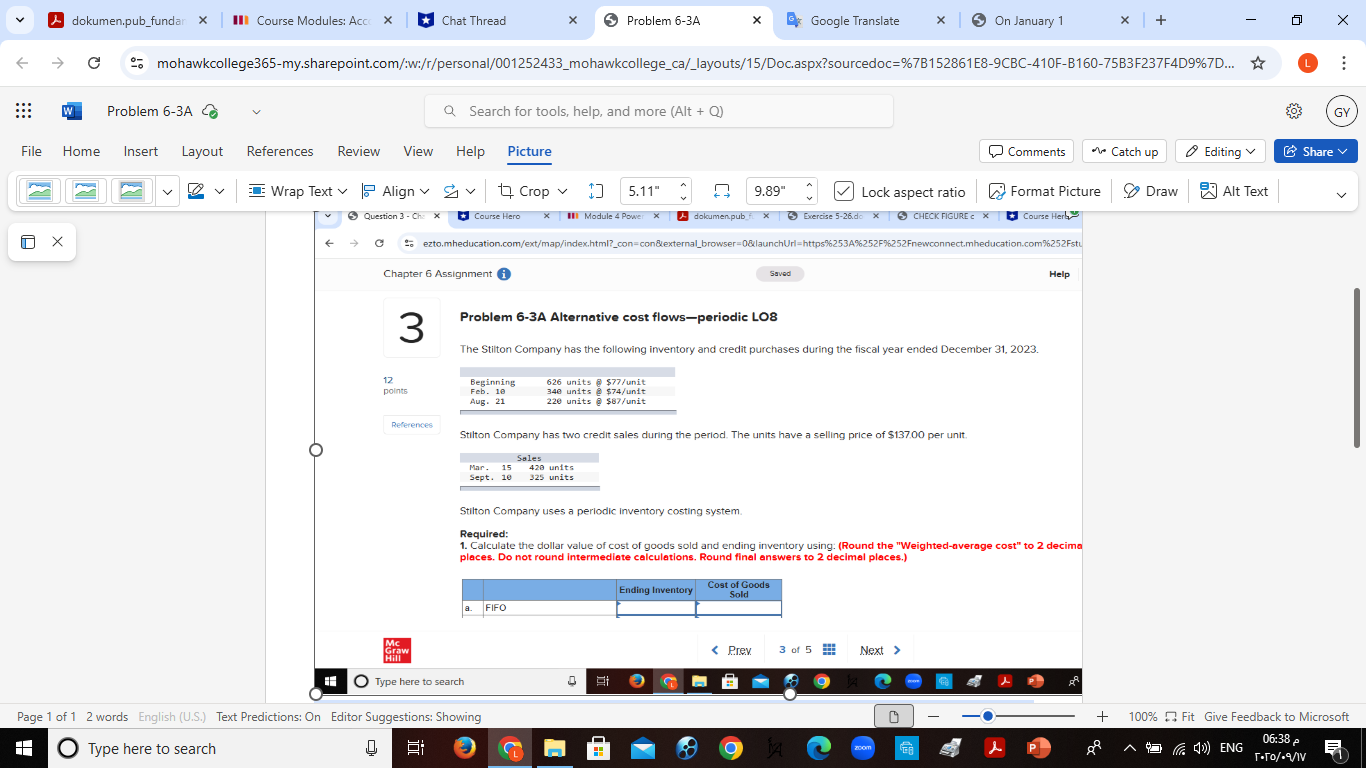Click the picture height value field

point(655,190)
